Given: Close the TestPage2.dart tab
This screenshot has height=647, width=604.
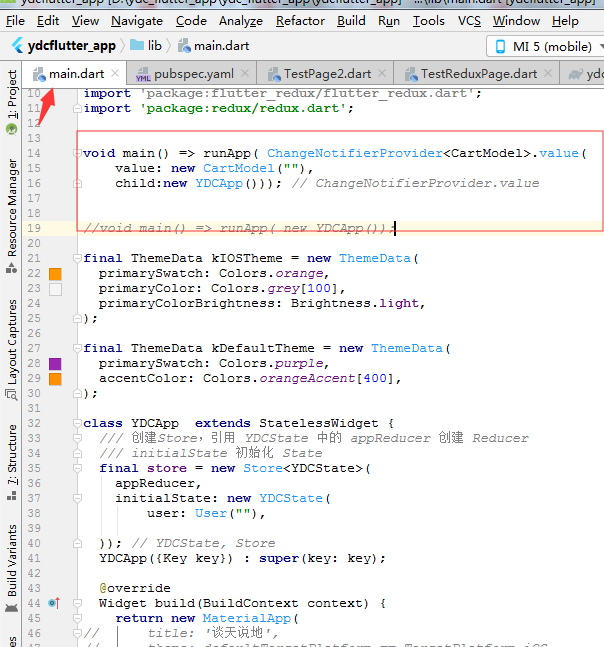Looking at the screenshot, I should [x=382, y=74].
